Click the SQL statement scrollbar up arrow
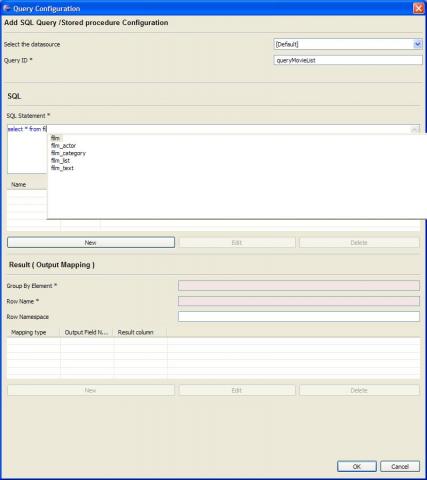427x480 pixels. click(415, 130)
